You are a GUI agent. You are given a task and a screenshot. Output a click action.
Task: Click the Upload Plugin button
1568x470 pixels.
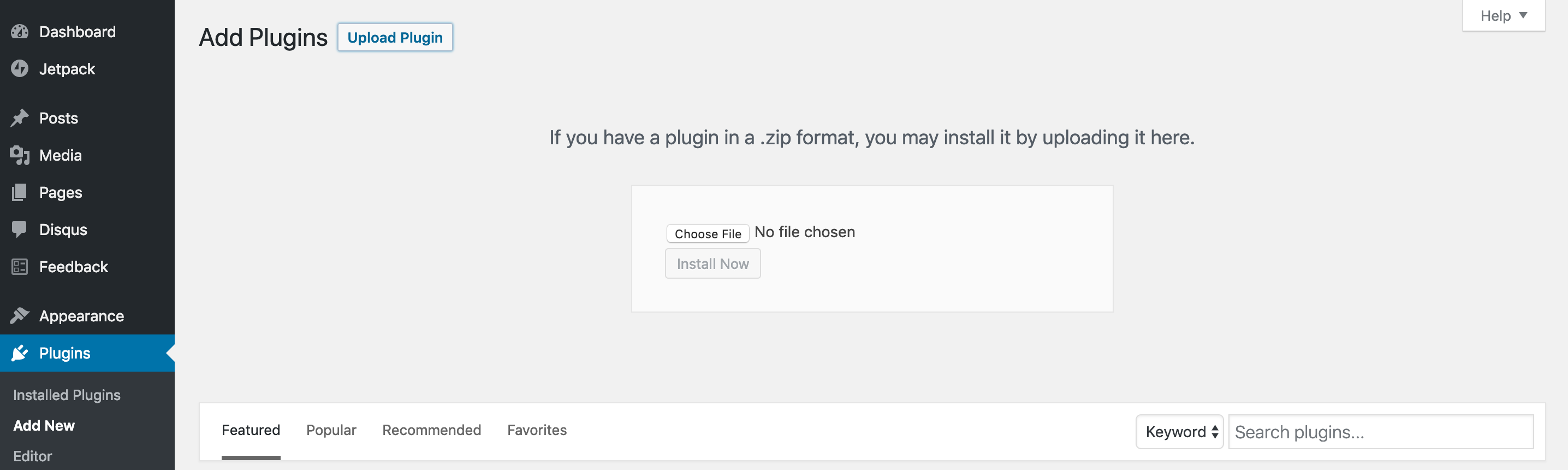395,37
